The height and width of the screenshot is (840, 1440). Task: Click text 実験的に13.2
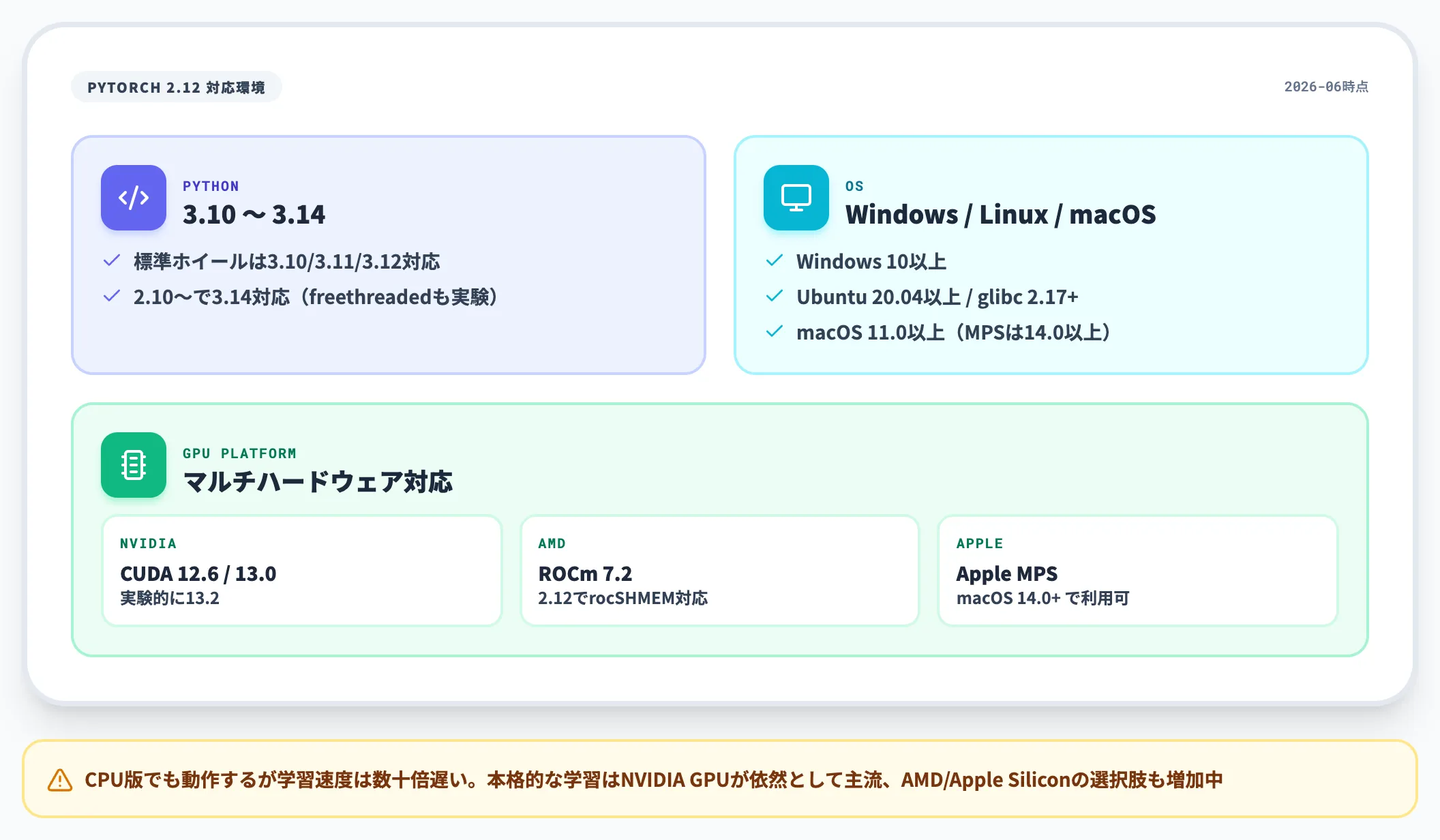(x=170, y=598)
